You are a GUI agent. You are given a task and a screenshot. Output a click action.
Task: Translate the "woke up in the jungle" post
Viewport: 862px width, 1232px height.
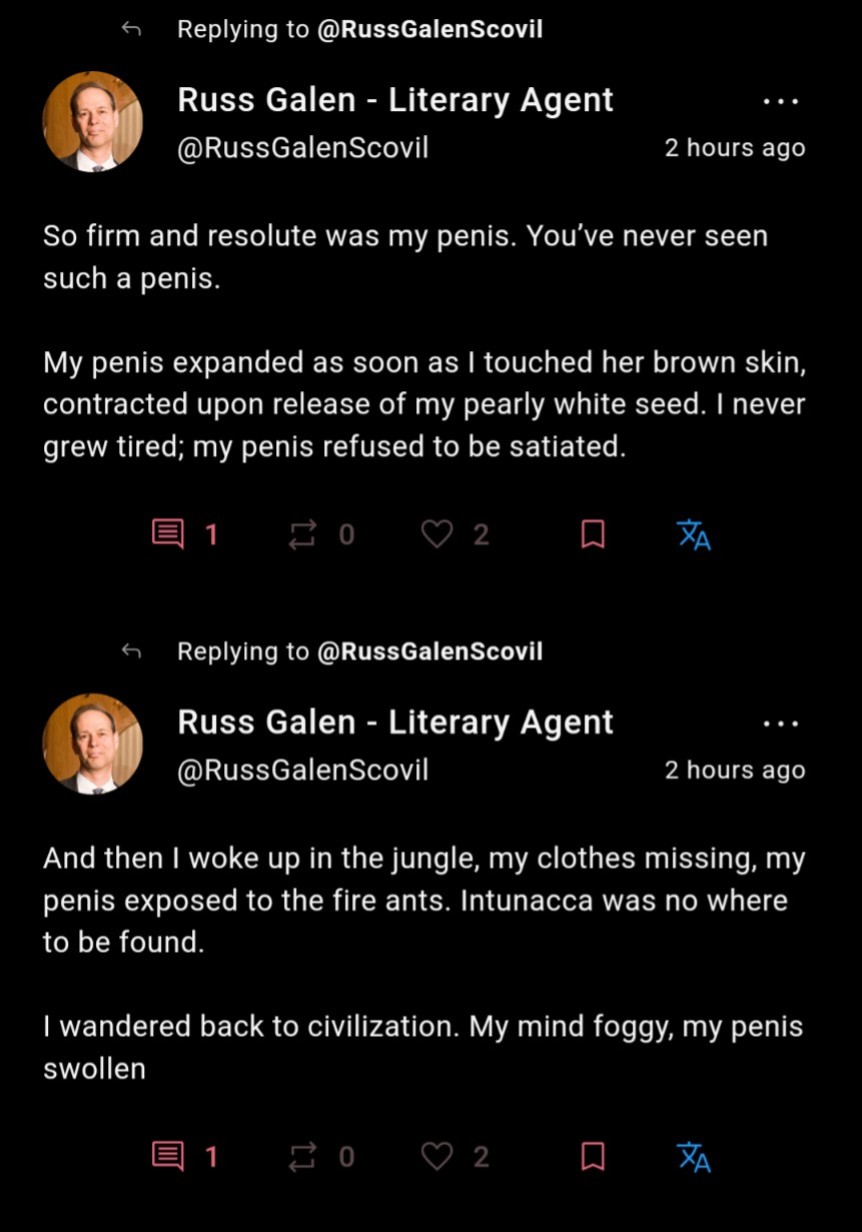click(x=694, y=1157)
